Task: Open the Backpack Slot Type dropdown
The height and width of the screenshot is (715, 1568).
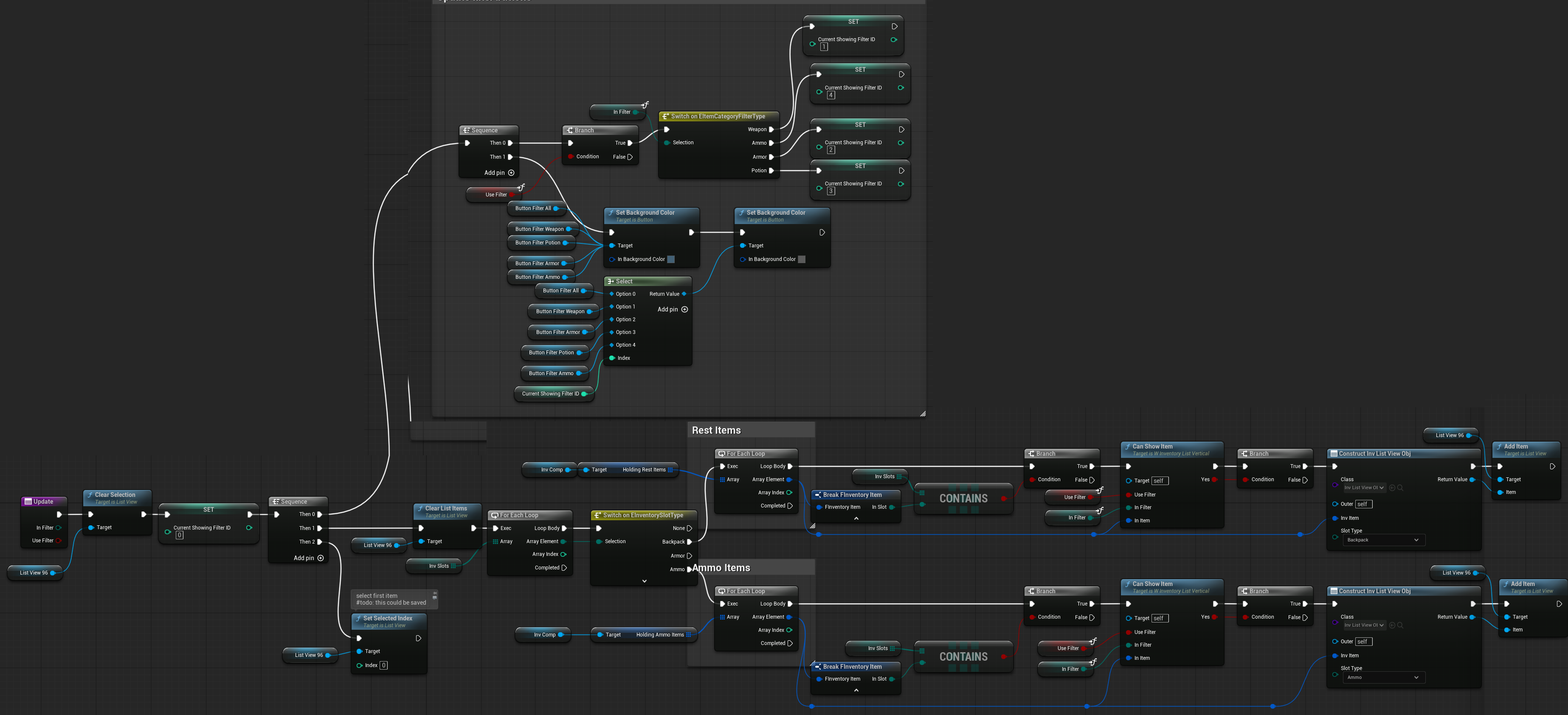Action: (x=1384, y=540)
